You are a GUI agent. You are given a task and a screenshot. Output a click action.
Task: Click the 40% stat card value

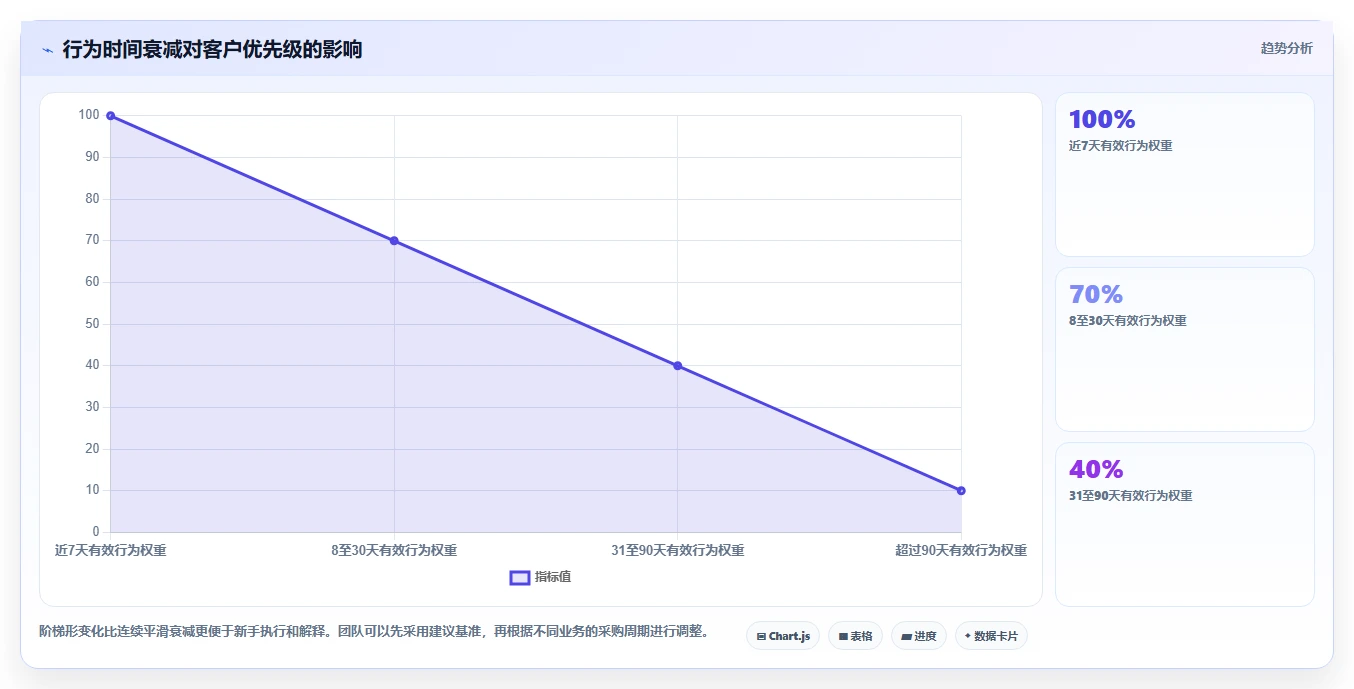pyautogui.click(x=1095, y=469)
